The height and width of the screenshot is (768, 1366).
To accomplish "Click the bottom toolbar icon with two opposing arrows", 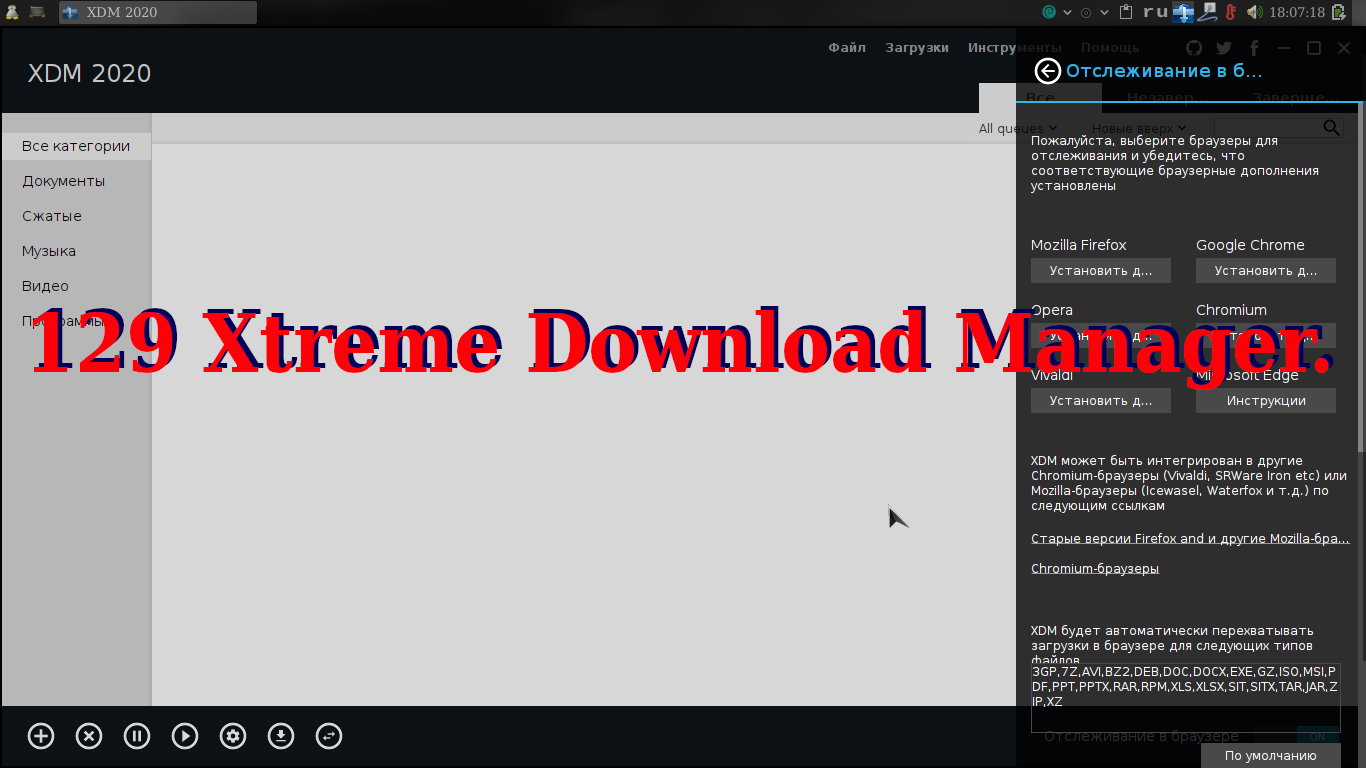I will point(329,737).
